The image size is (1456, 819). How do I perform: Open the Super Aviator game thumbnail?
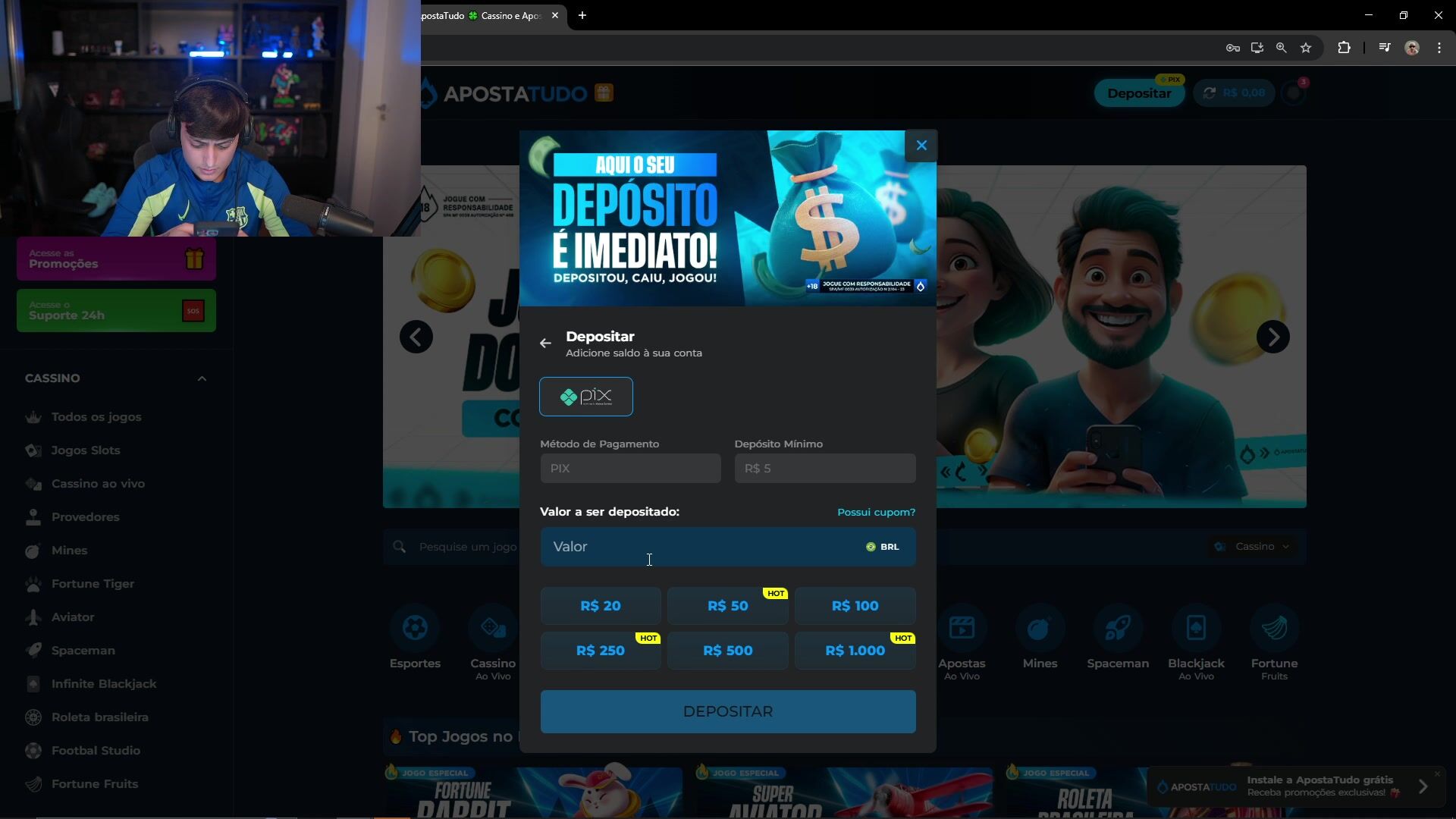[843, 792]
